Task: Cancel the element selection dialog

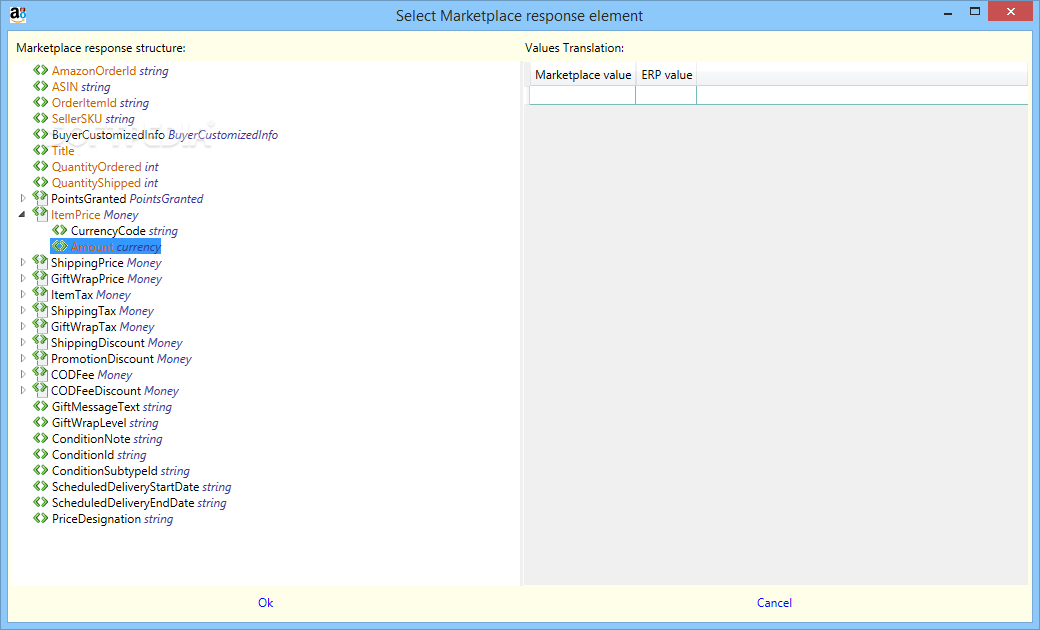Action: (x=774, y=603)
